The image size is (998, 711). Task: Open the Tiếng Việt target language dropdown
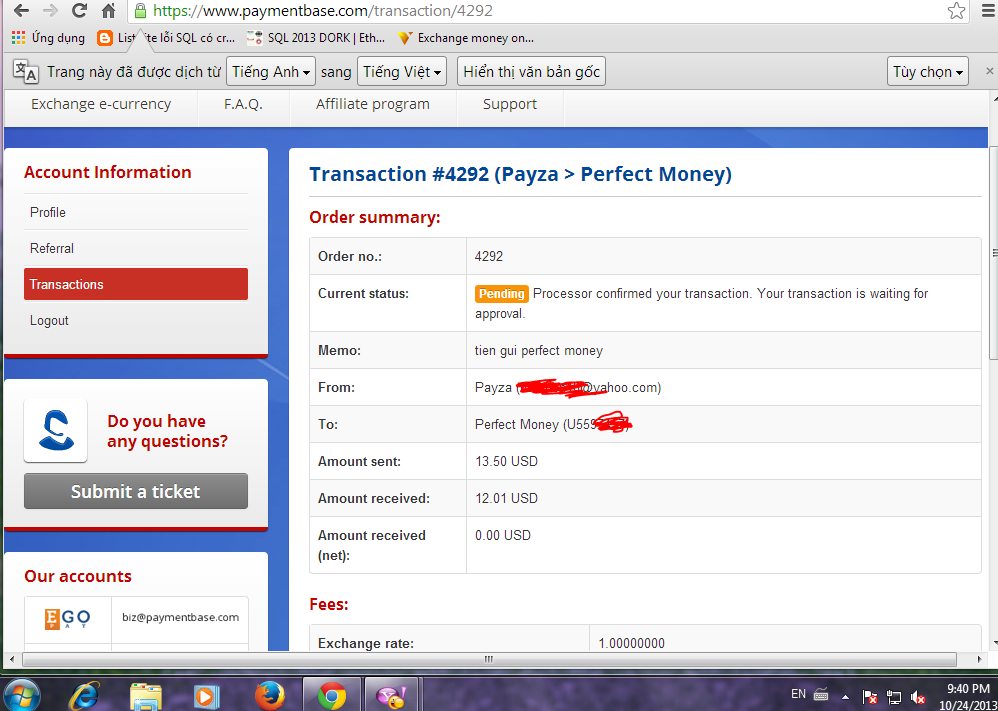402,72
